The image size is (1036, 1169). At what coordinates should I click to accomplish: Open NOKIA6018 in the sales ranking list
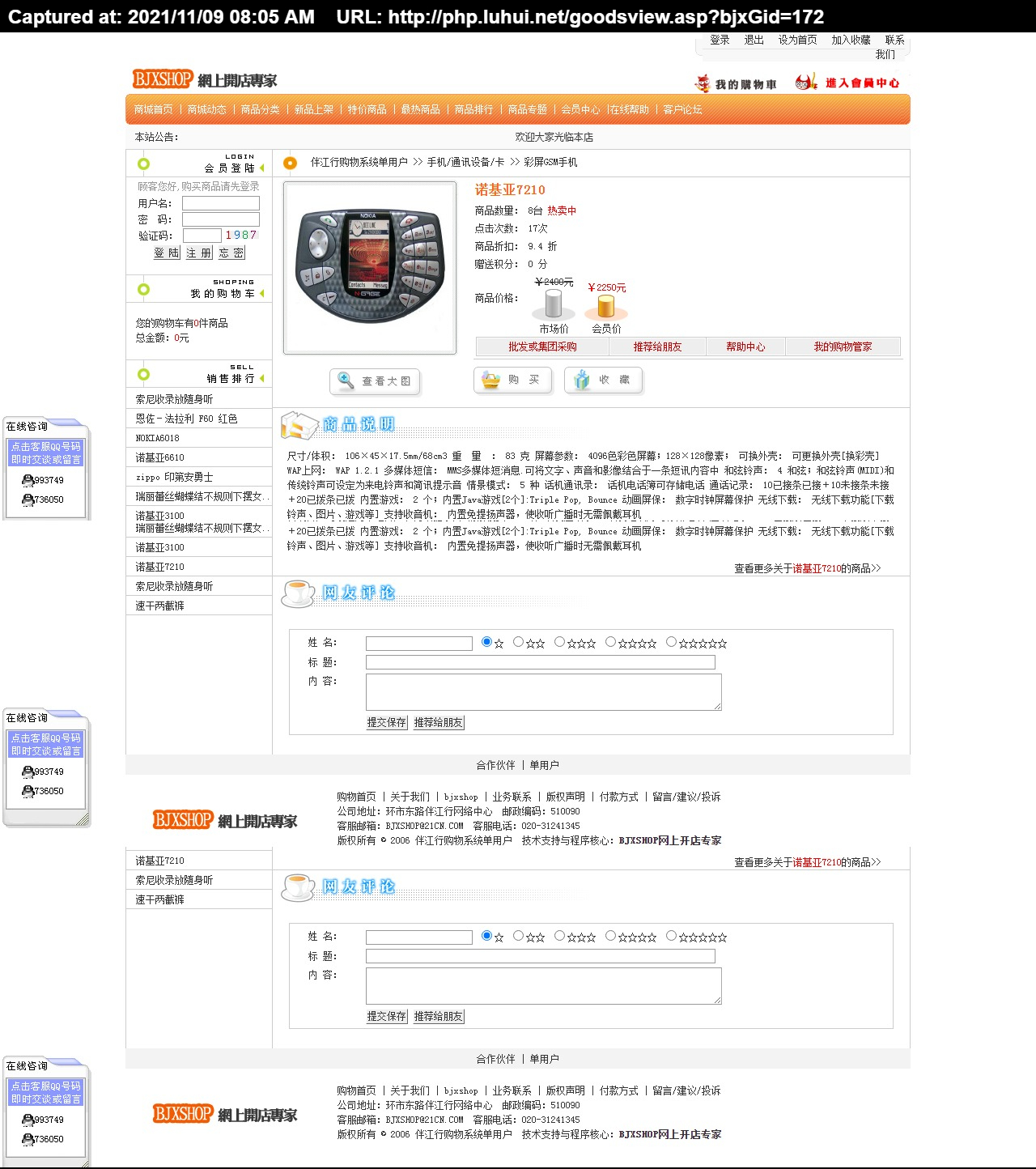click(x=158, y=439)
